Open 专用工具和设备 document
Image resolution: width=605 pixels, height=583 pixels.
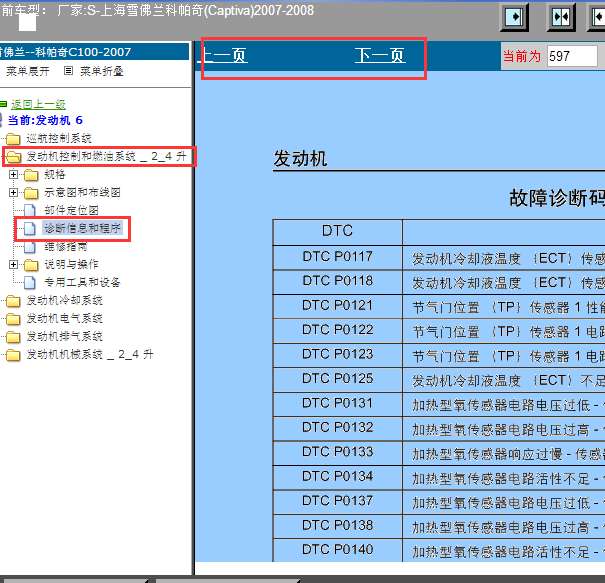point(82,282)
